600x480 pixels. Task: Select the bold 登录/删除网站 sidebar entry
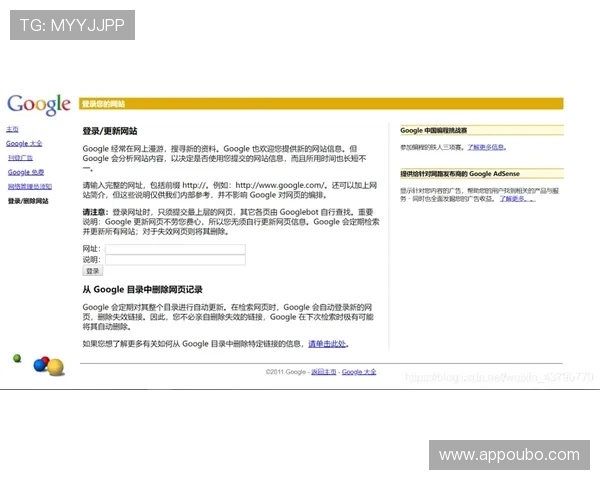click(28, 201)
